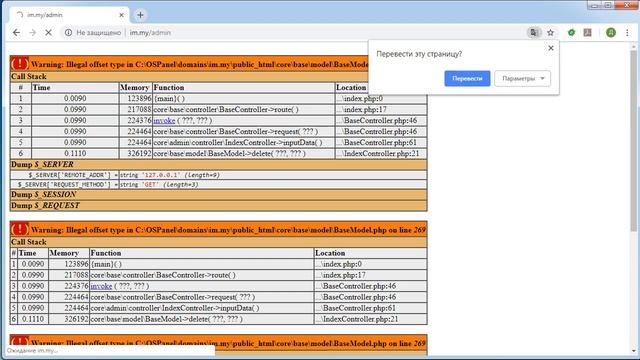Viewport: 640px width, 360px height.
Task: Click $_SERVER['REMOTE_ADDR'] cell
Action: coord(64,175)
